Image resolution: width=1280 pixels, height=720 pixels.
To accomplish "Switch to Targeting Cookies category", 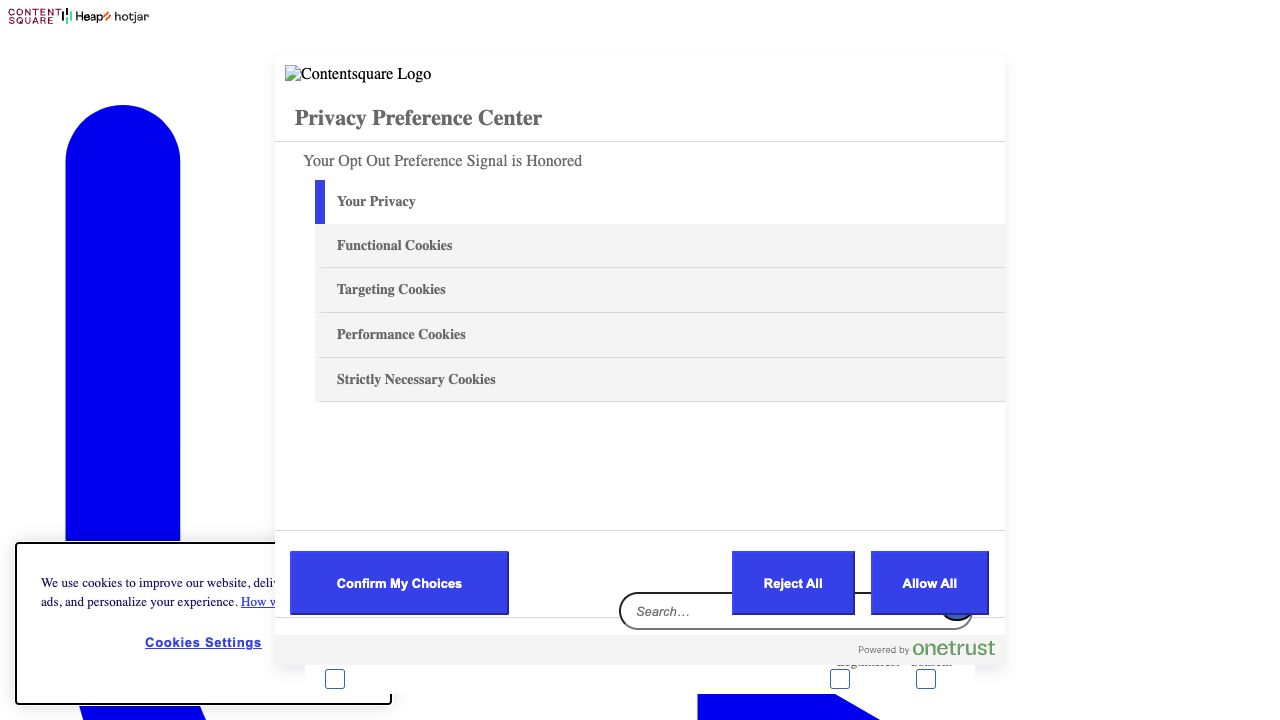I will 391,290.
